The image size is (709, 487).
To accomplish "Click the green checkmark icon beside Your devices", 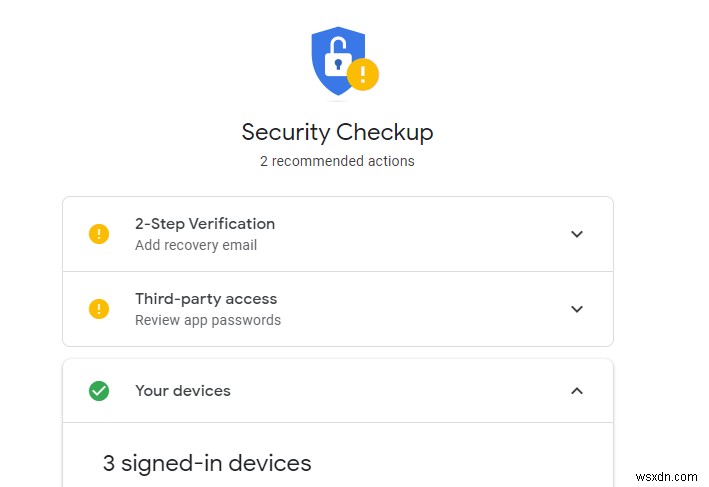I will pos(99,391).
